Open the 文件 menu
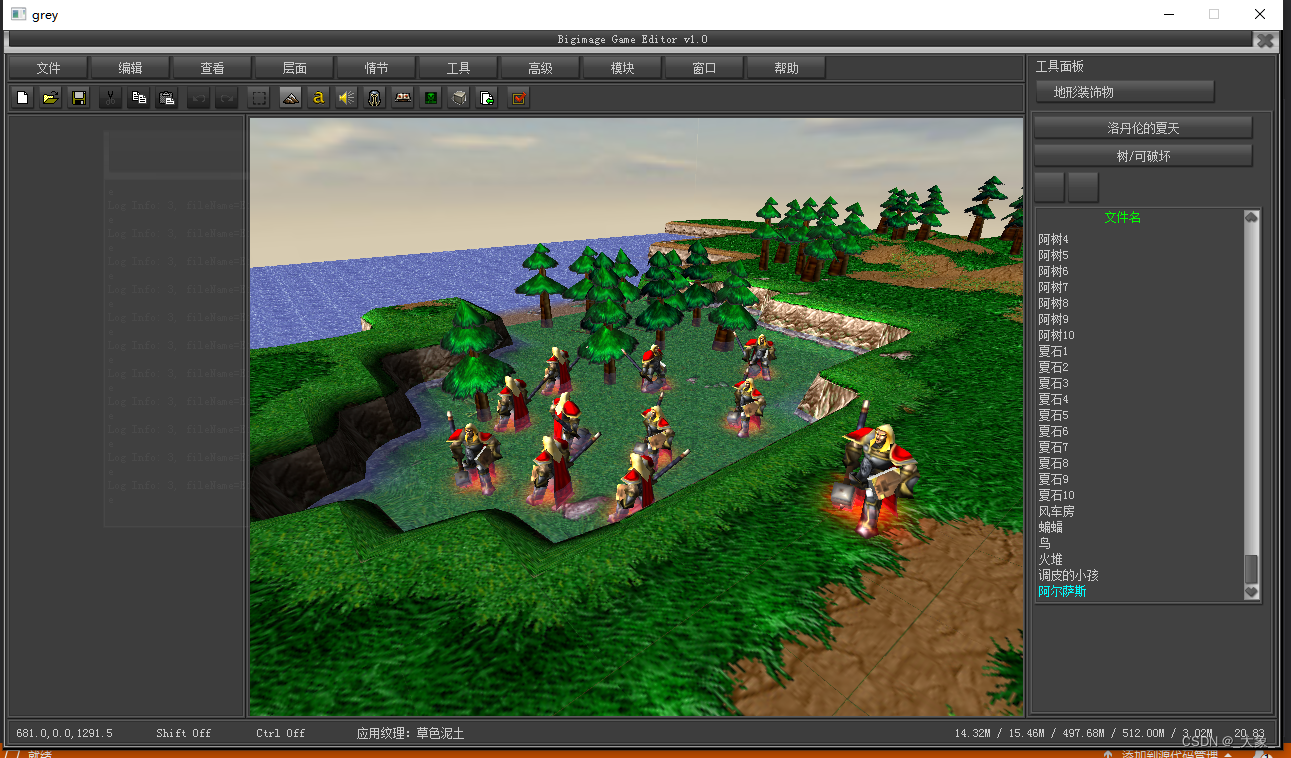This screenshot has height=758, width=1291. [48, 68]
